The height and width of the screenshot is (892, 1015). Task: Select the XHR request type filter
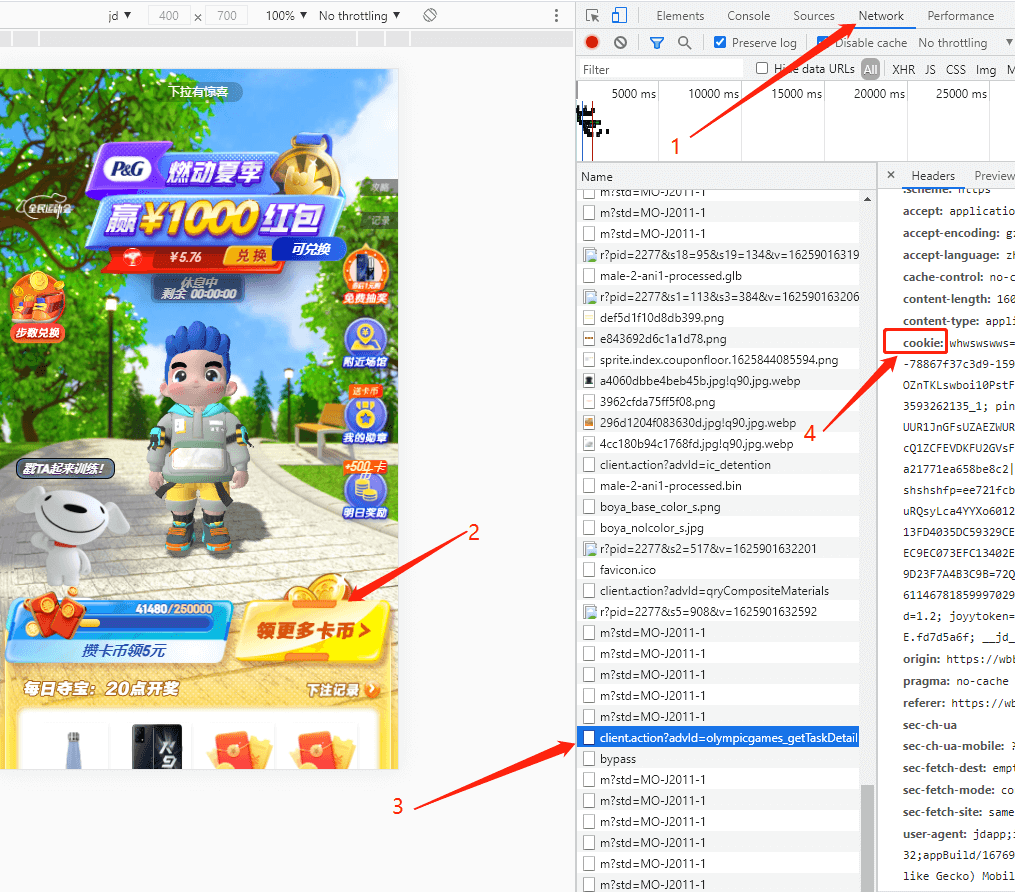click(903, 69)
